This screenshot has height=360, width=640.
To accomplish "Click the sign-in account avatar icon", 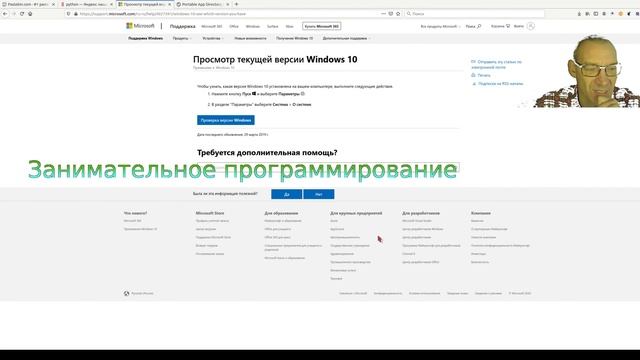I will [x=531, y=26].
